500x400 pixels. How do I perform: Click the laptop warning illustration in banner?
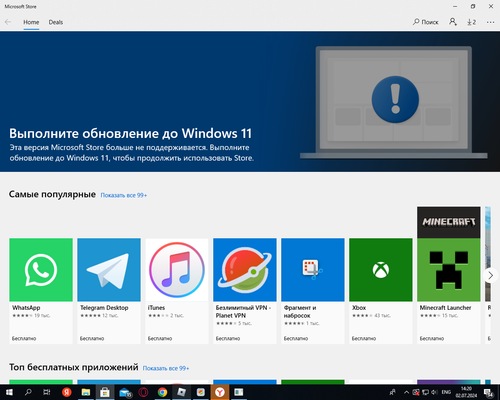pyautogui.click(x=394, y=102)
